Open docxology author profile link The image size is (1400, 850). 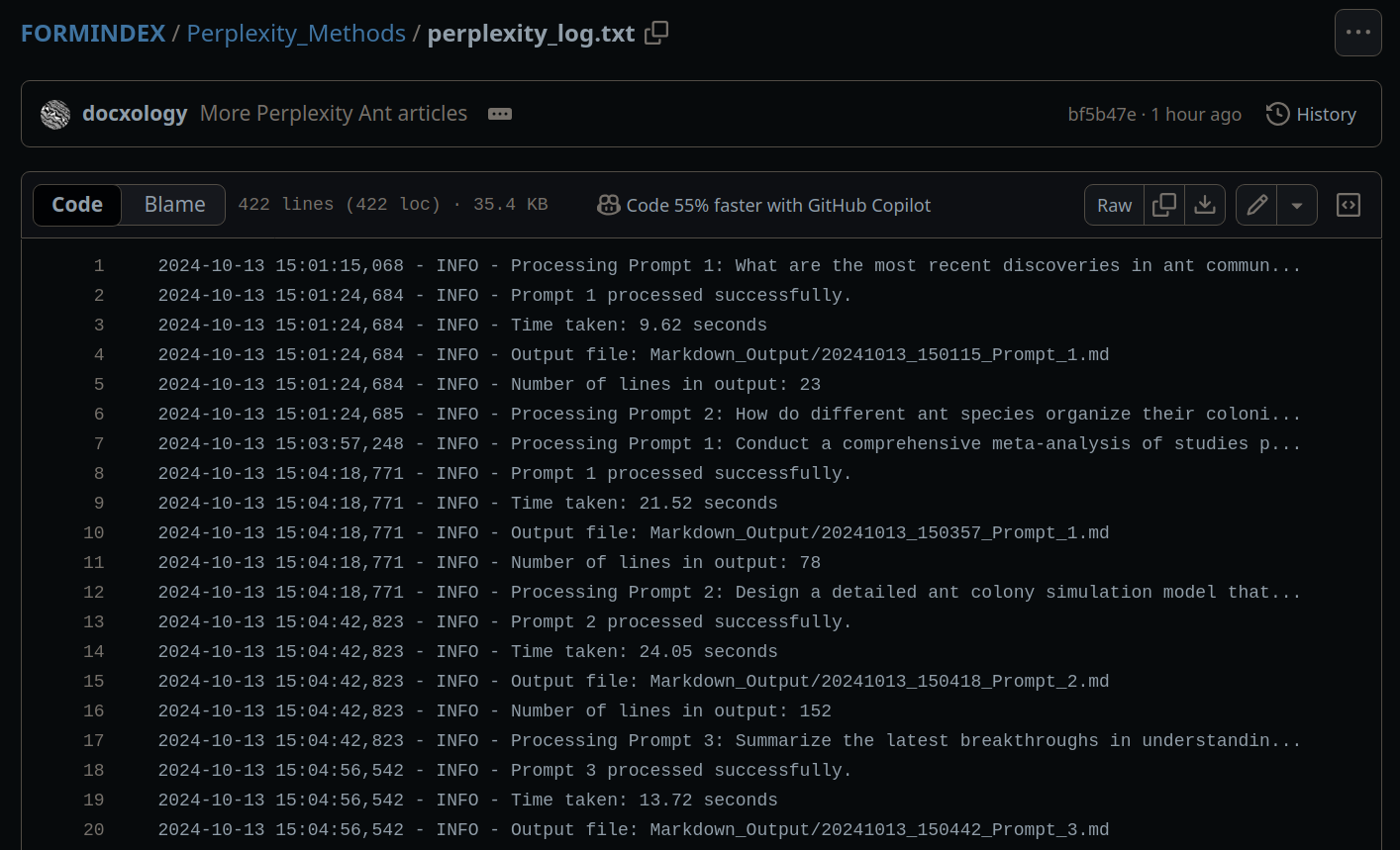click(x=135, y=114)
